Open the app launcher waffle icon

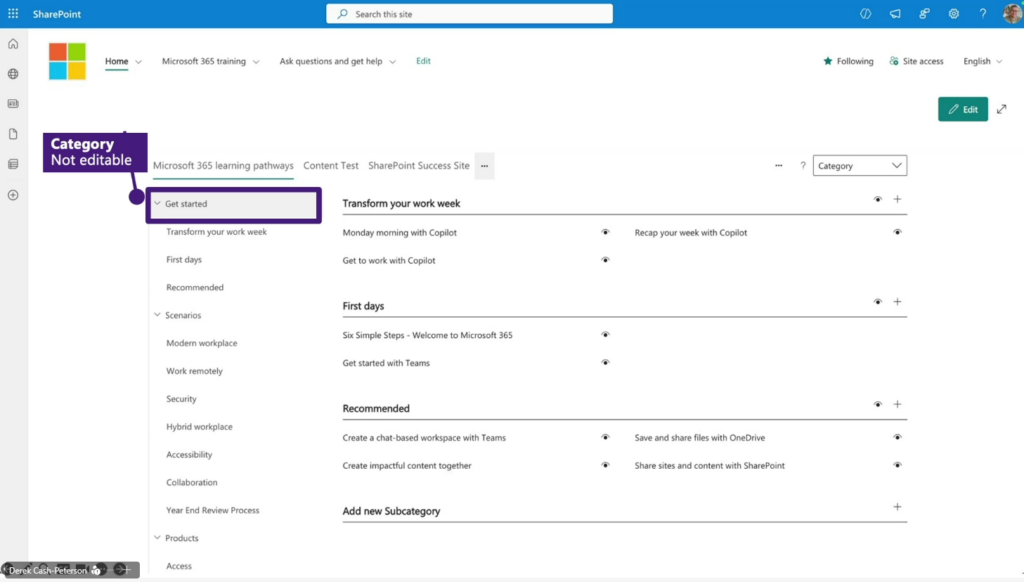[x=13, y=14]
